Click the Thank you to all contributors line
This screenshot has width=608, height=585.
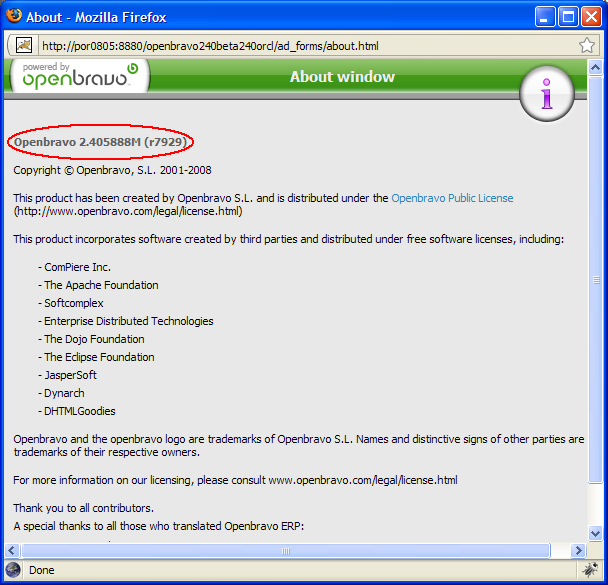(83, 508)
